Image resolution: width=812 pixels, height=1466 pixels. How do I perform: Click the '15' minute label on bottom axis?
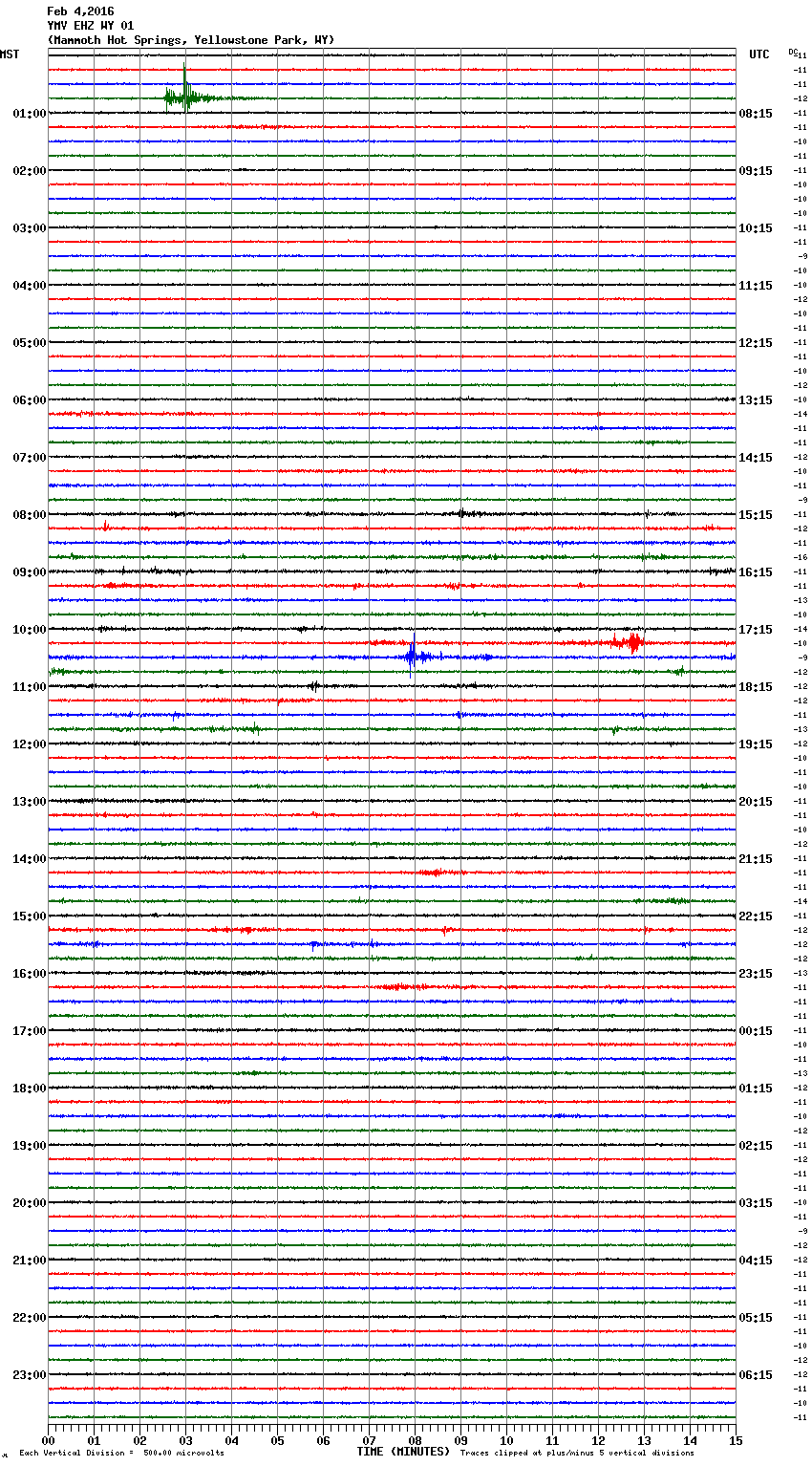click(736, 1440)
